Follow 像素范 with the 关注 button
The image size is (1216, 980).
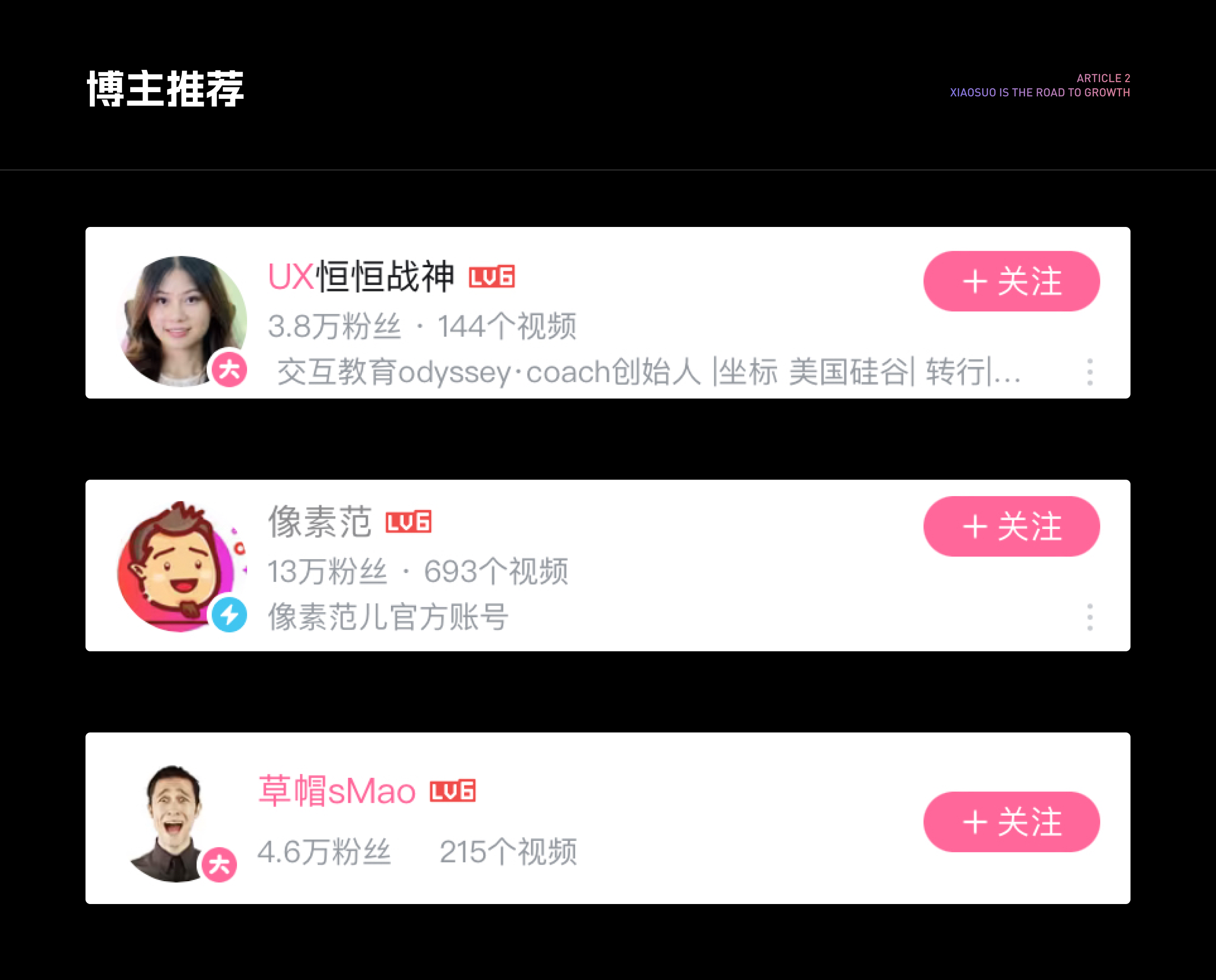click(1011, 526)
